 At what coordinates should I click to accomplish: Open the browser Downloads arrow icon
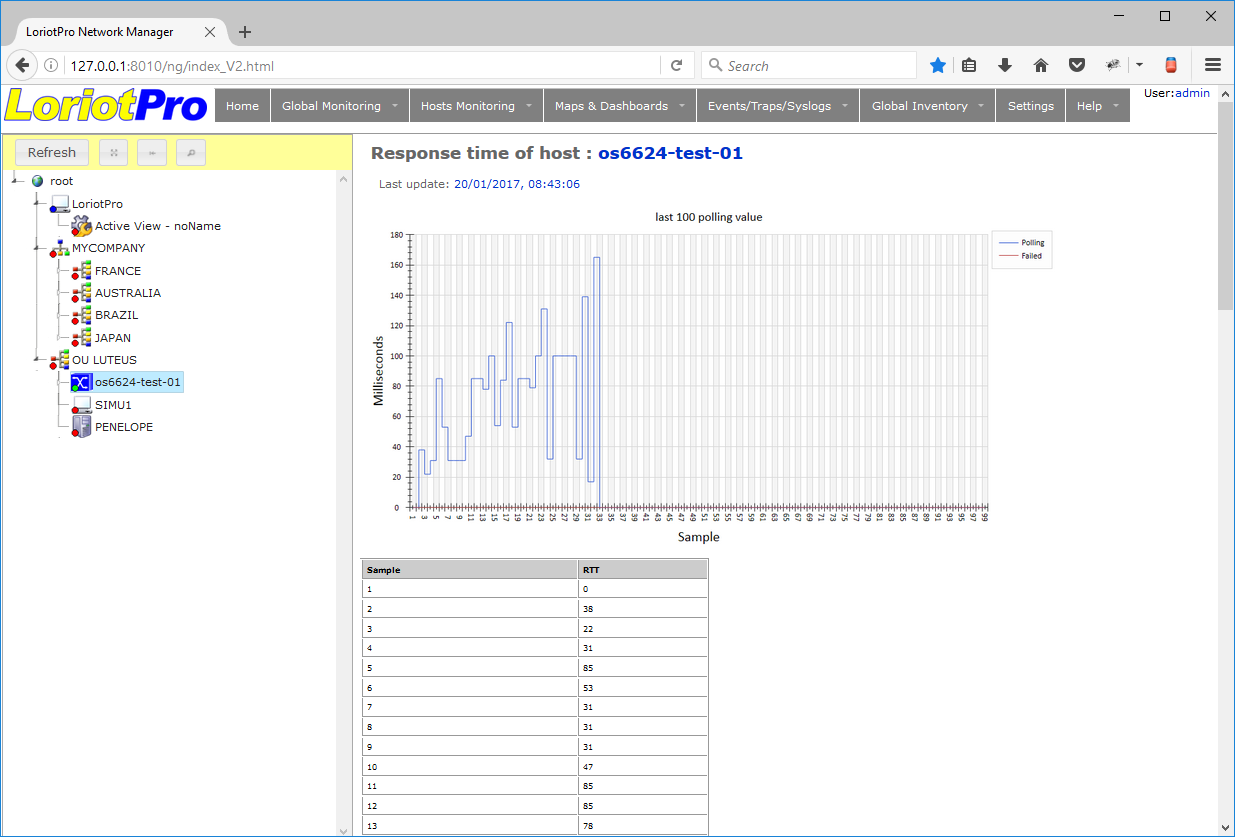pyautogui.click(x=1005, y=65)
